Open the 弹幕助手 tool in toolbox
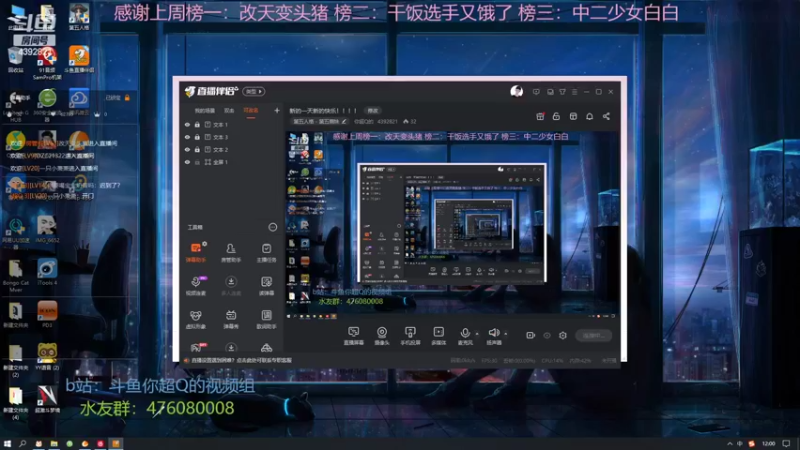The height and width of the screenshot is (450, 800). (x=195, y=252)
